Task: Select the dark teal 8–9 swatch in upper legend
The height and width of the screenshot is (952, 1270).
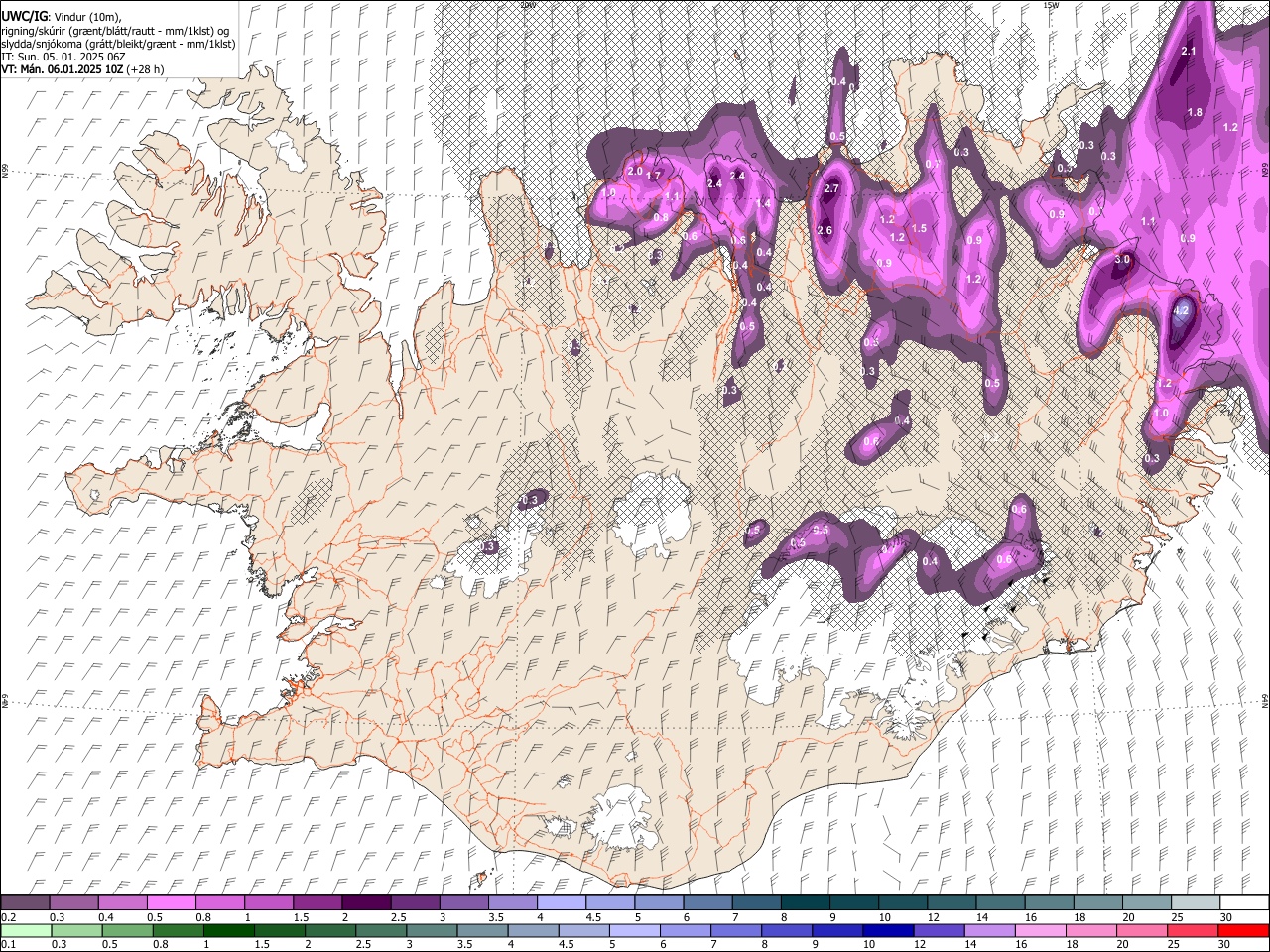Action: (805, 902)
